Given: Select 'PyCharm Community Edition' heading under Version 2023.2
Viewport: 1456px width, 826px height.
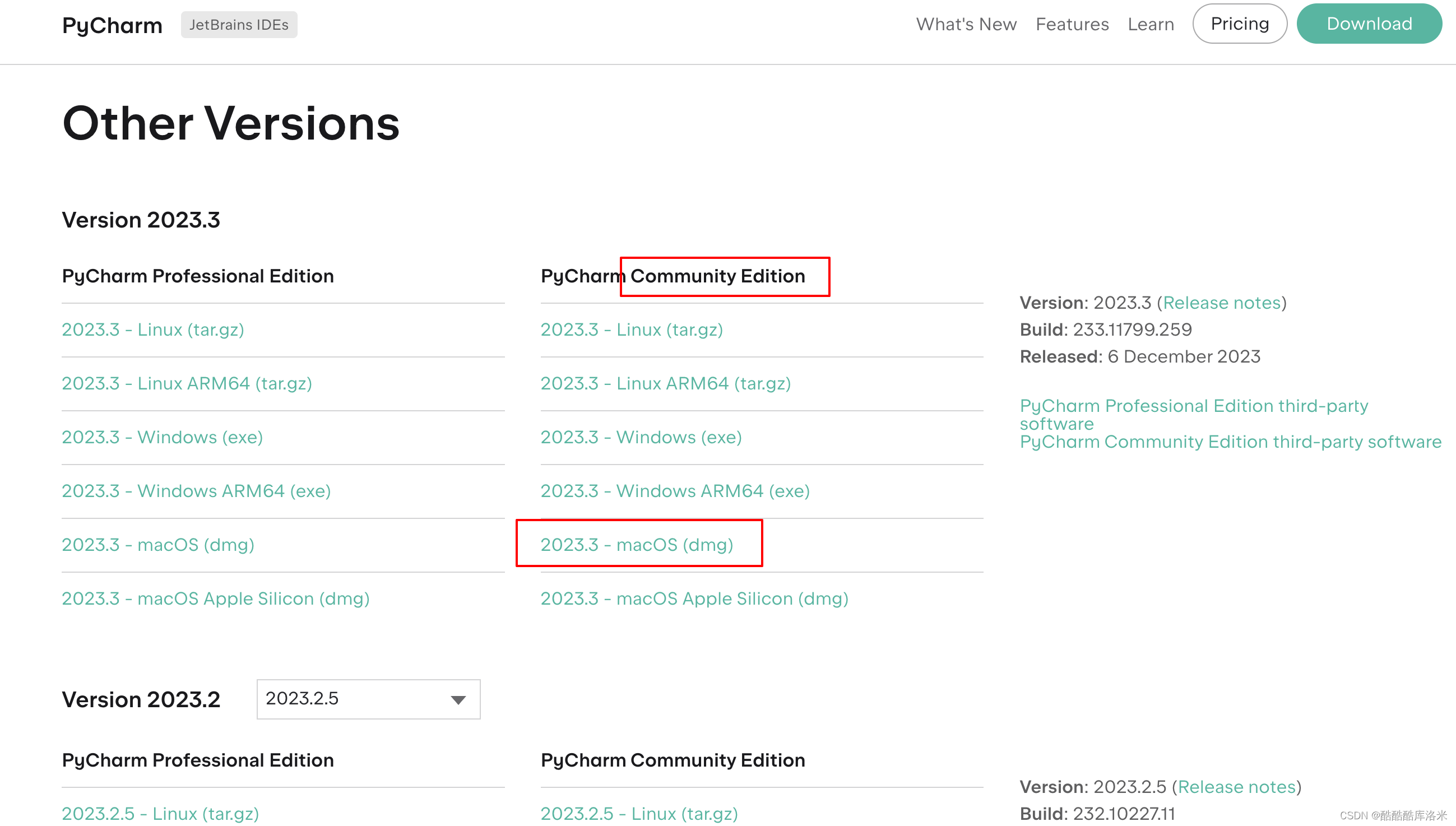Looking at the screenshot, I should (673, 761).
